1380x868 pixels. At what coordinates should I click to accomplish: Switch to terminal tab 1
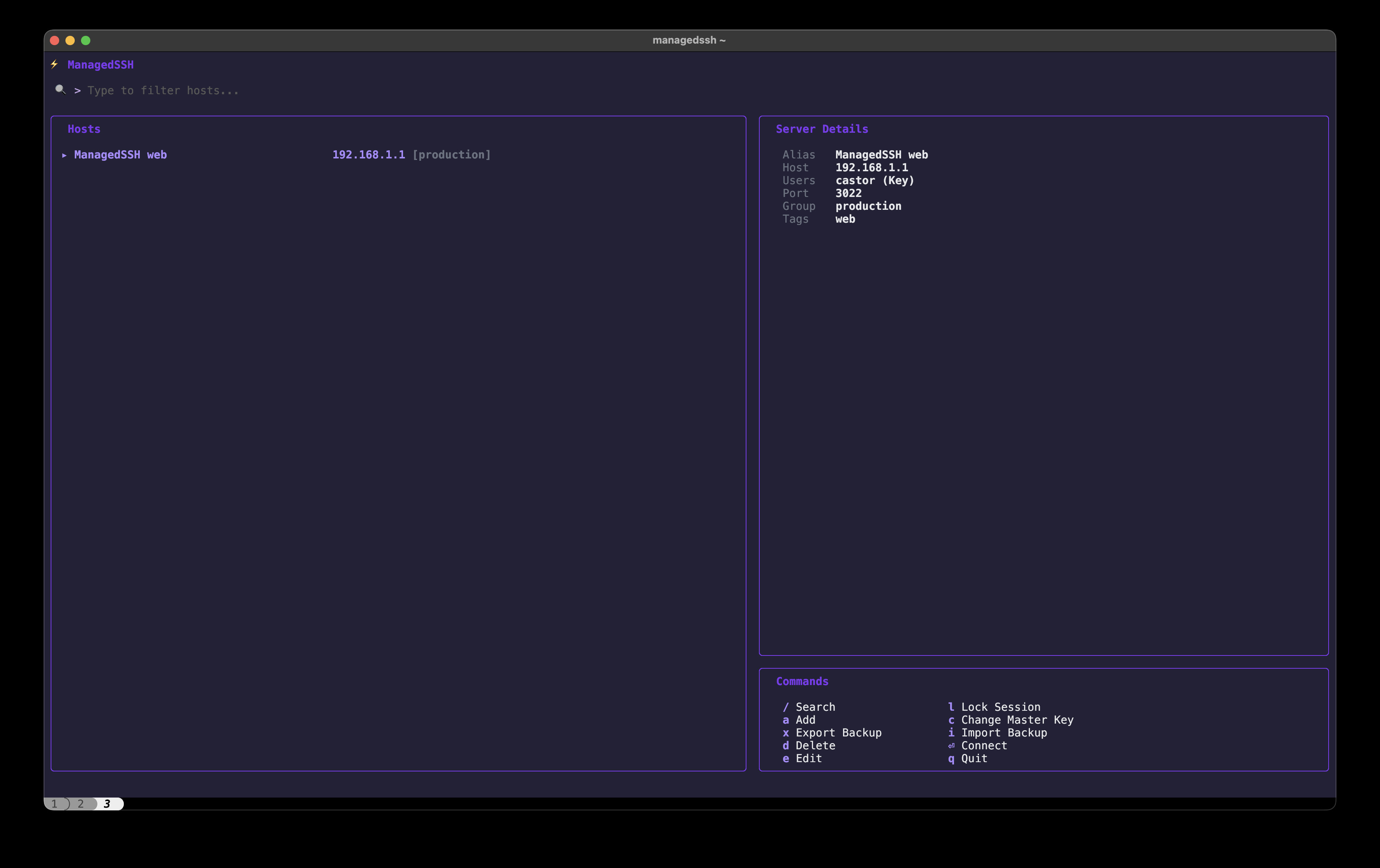(55, 804)
